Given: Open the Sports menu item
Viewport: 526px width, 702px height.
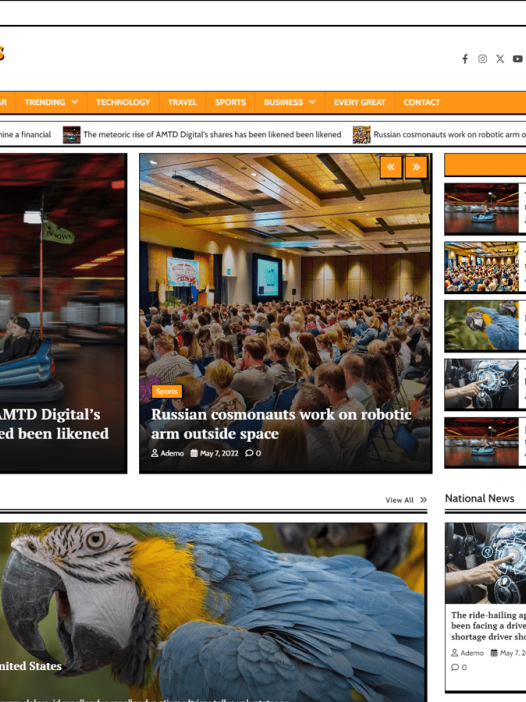Looking at the screenshot, I should [x=230, y=102].
